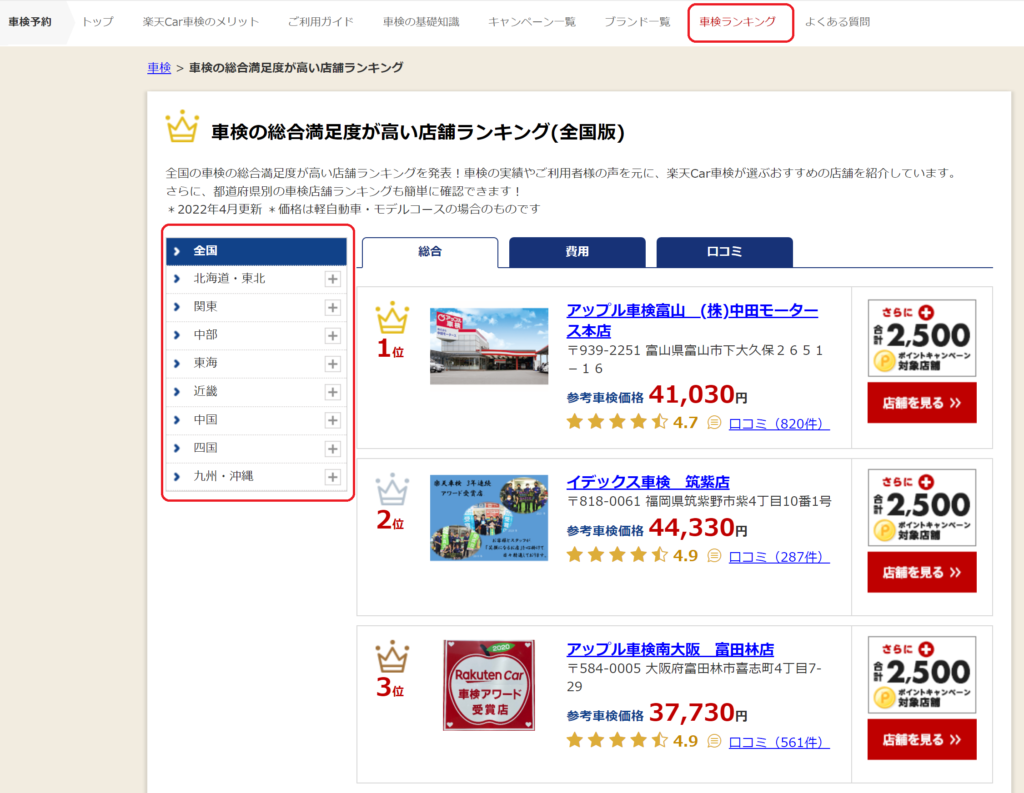Image resolution: width=1024 pixels, height=793 pixels.
Task: Open the 車検予約 nav item
Action: [x=30, y=22]
